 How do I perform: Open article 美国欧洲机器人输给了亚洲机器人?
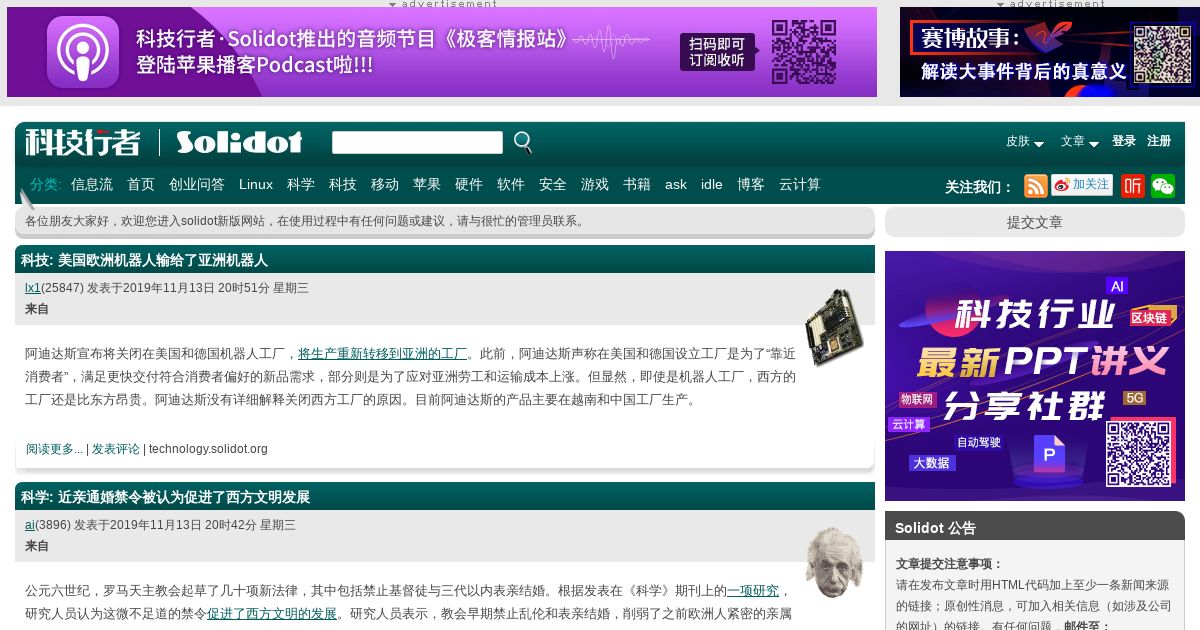(163, 260)
